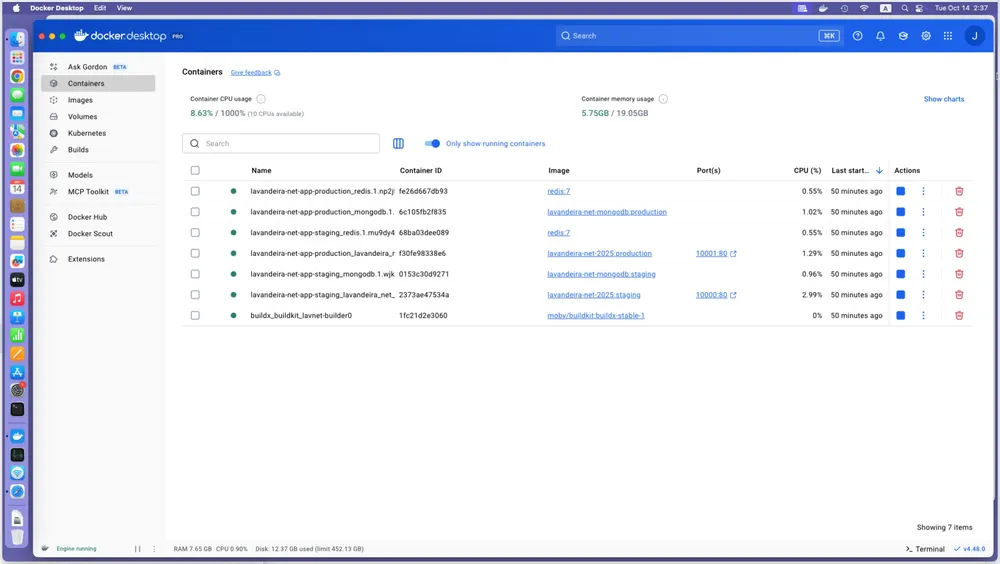Open the column layout manager icon

398,144
